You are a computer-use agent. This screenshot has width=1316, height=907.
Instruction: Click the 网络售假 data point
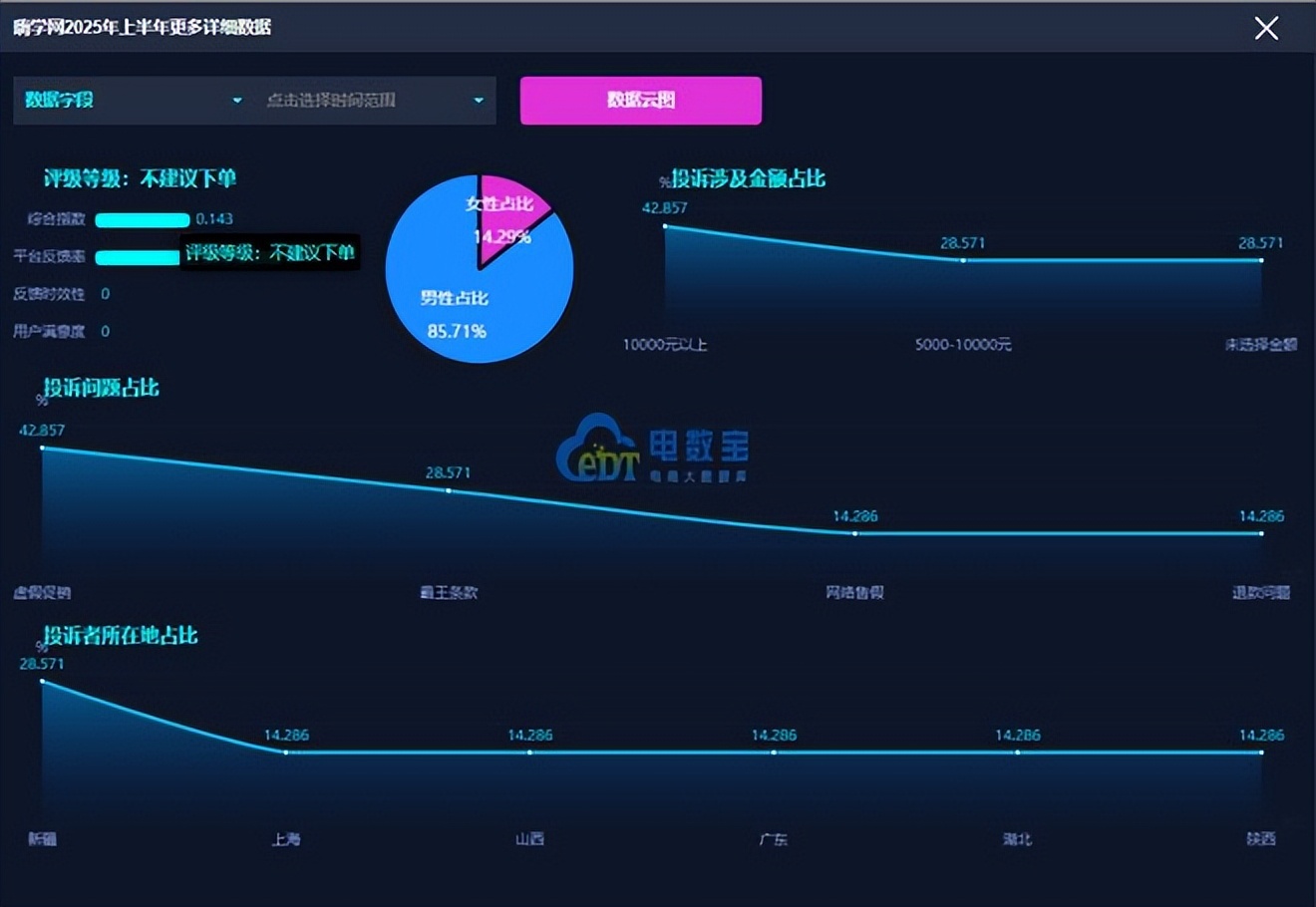pos(854,533)
